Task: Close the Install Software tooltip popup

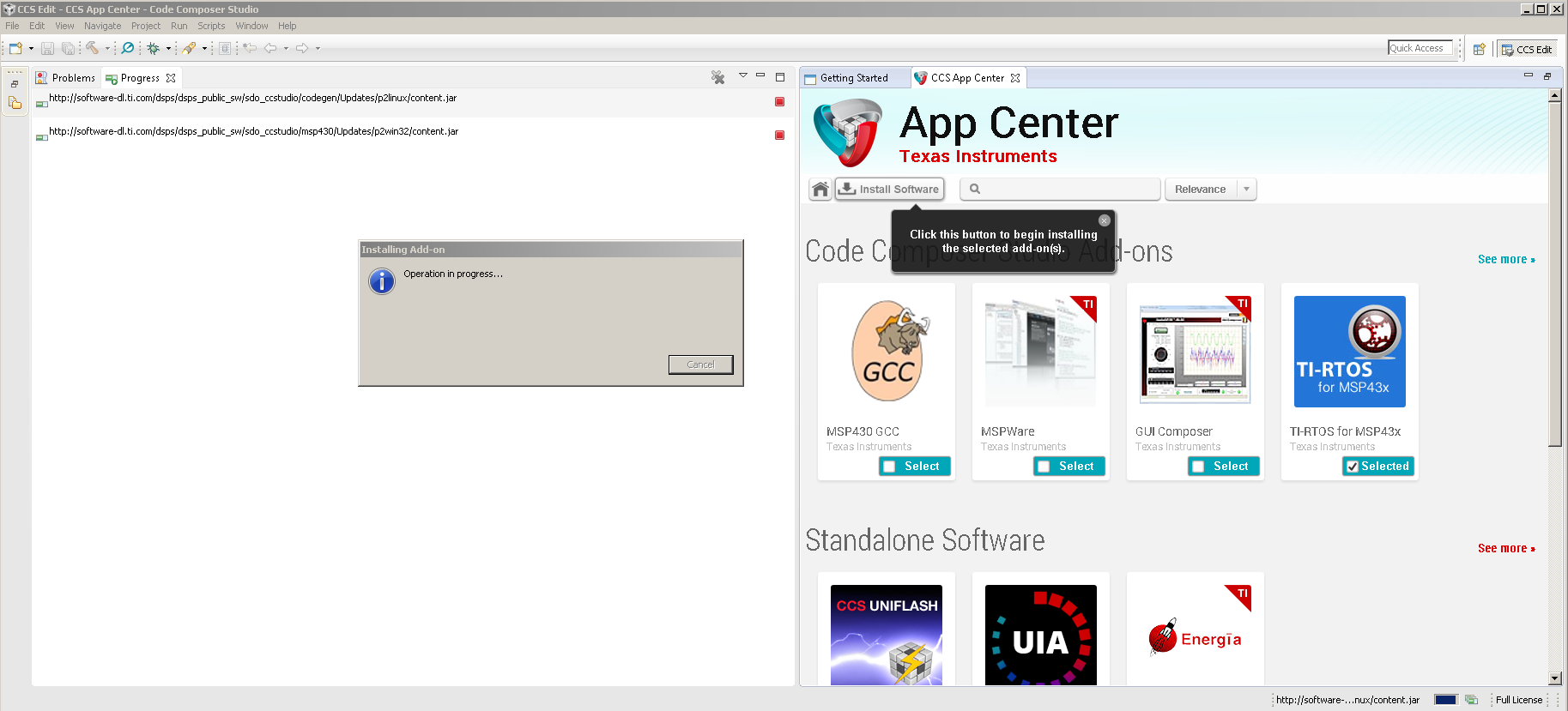Action: pos(1105,220)
